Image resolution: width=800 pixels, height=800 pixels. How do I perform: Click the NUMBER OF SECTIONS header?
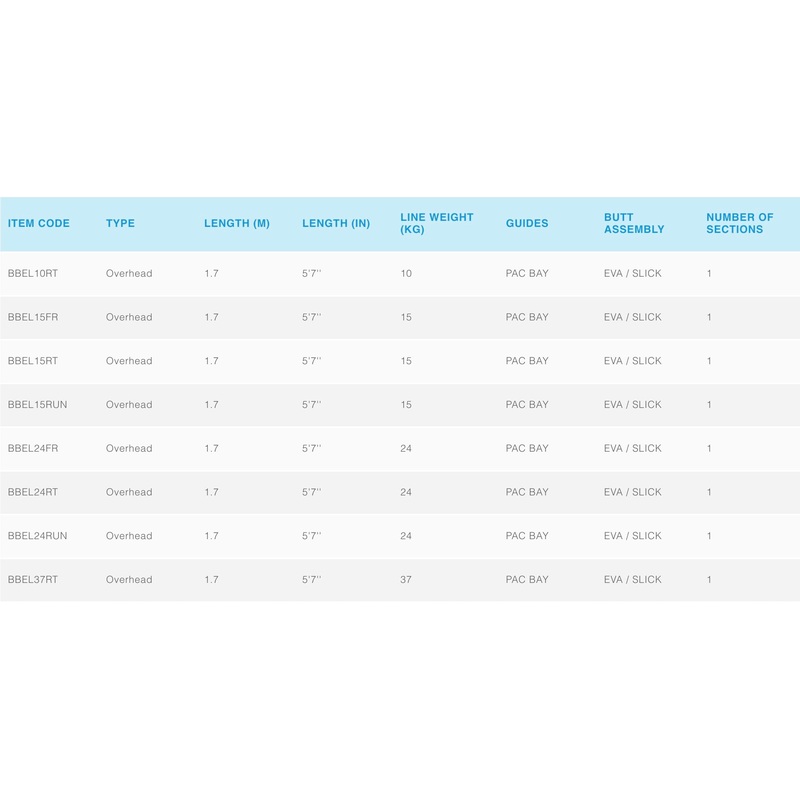pos(740,223)
